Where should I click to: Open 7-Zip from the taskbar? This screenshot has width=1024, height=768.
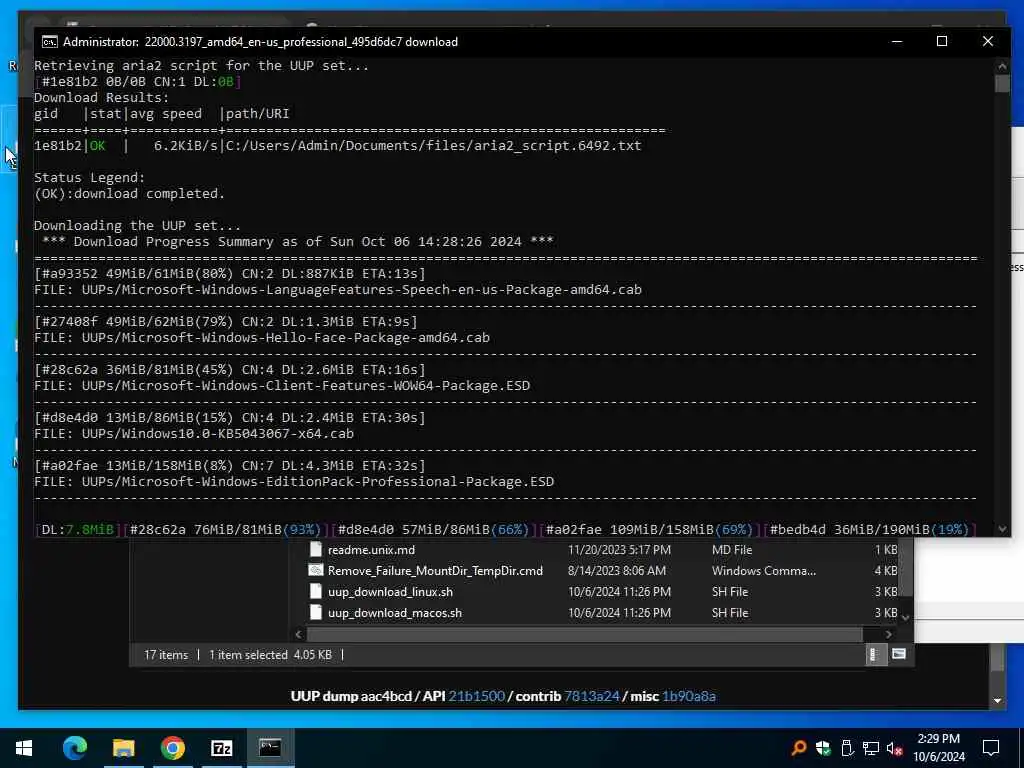coord(221,748)
